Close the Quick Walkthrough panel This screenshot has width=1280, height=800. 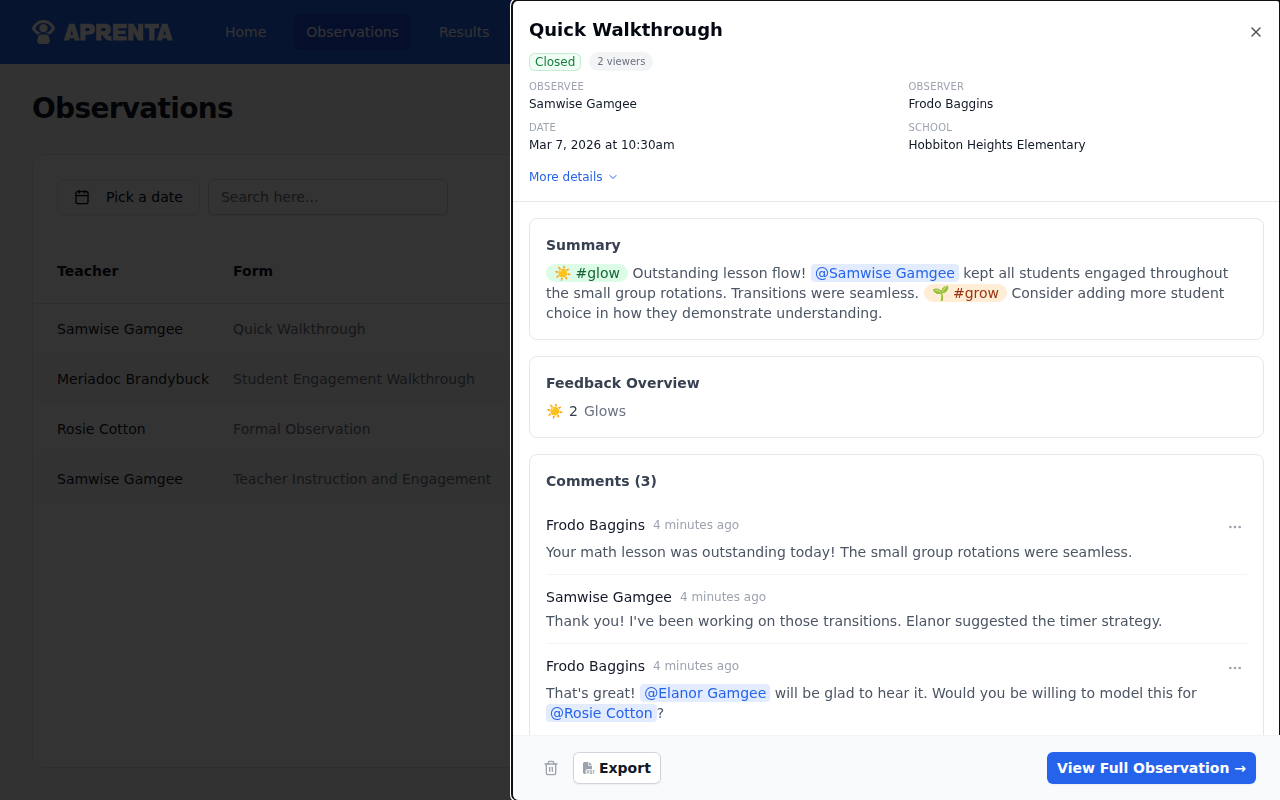[x=1256, y=32]
